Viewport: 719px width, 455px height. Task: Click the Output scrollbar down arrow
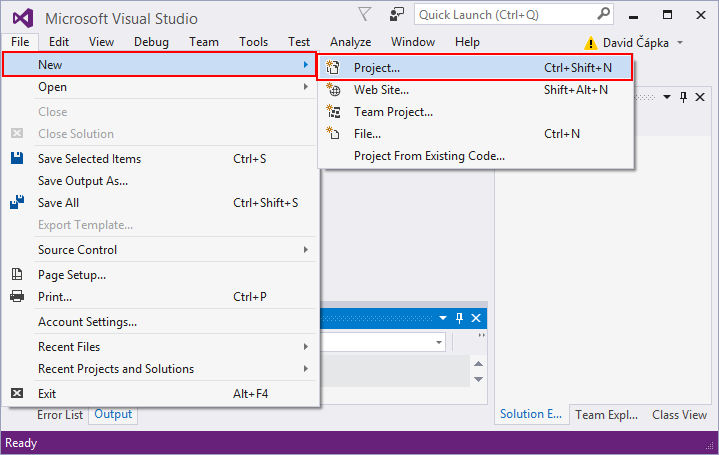[x=478, y=379]
